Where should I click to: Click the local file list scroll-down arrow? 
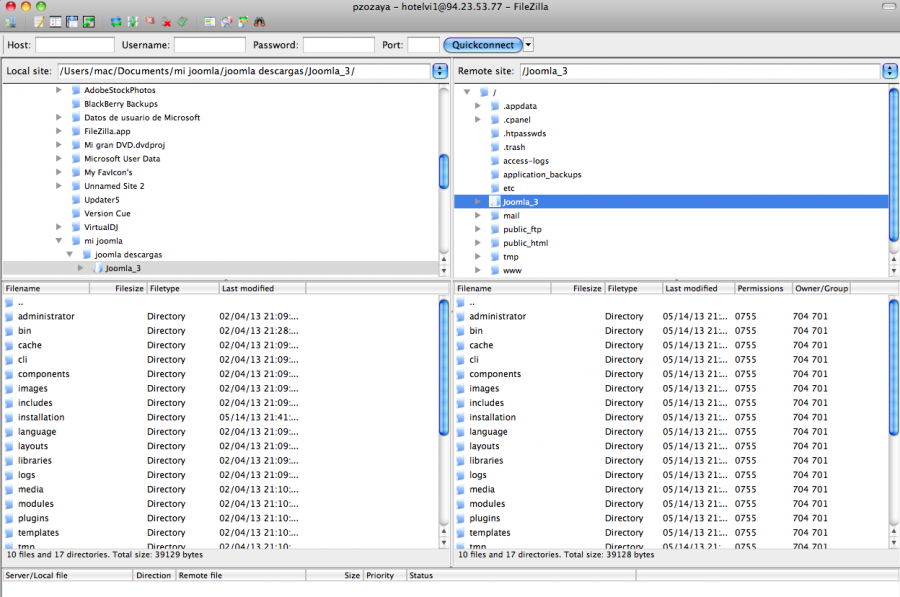pyautogui.click(x=444, y=542)
